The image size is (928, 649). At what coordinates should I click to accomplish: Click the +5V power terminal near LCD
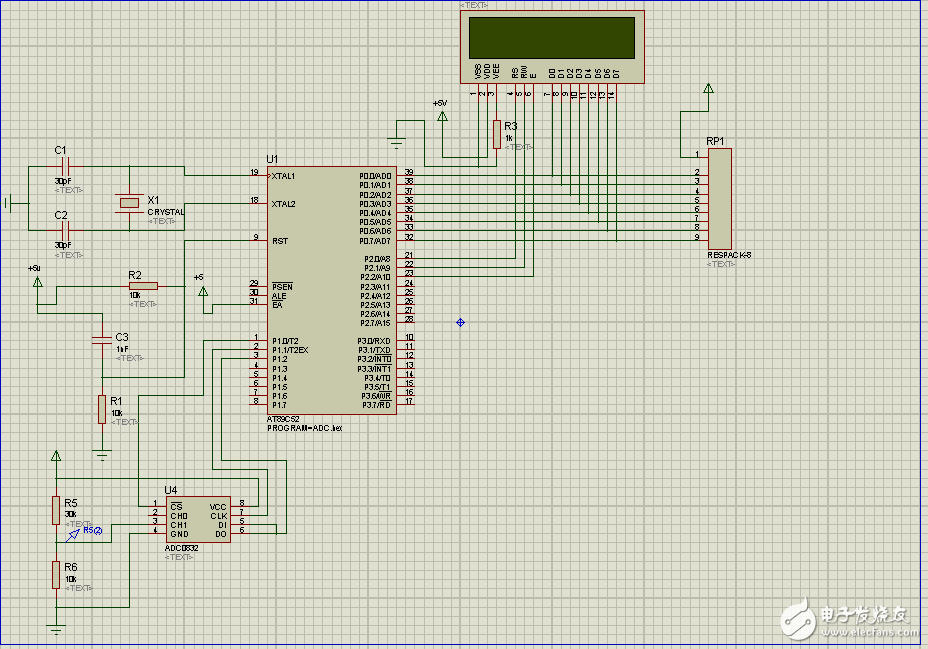(x=443, y=116)
